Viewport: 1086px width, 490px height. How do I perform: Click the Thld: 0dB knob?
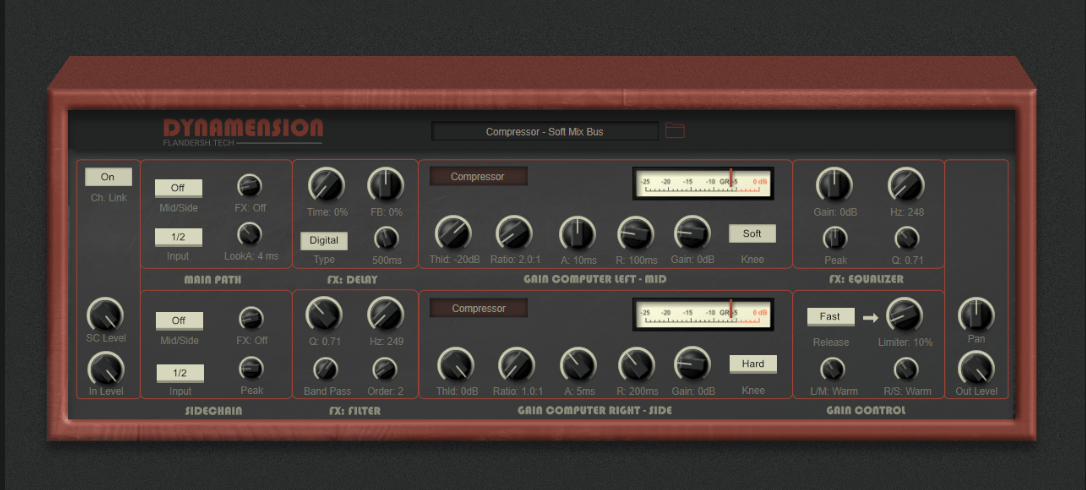point(456,365)
